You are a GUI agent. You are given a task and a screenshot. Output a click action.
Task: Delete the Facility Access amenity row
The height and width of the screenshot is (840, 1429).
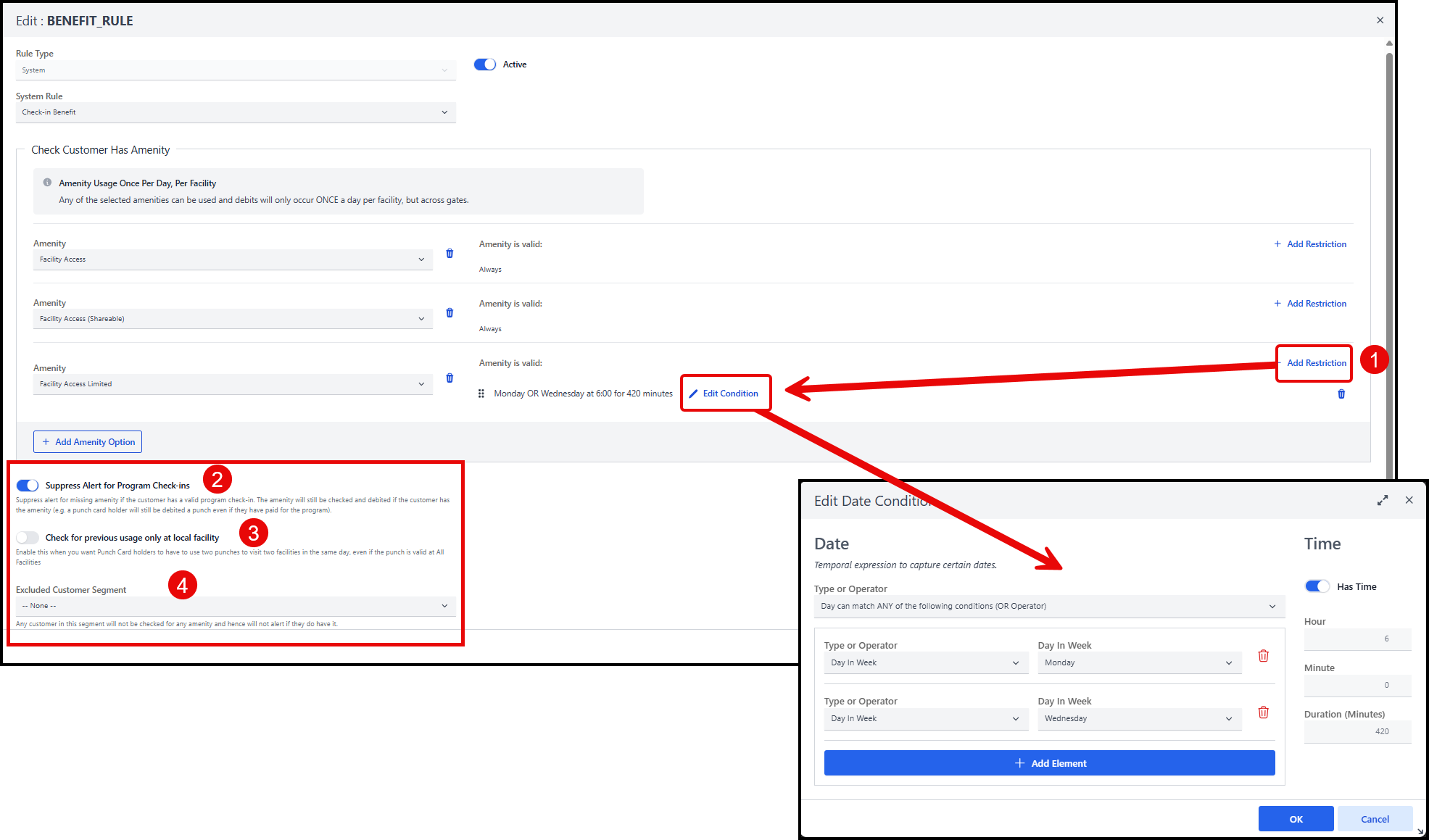pos(450,254)
